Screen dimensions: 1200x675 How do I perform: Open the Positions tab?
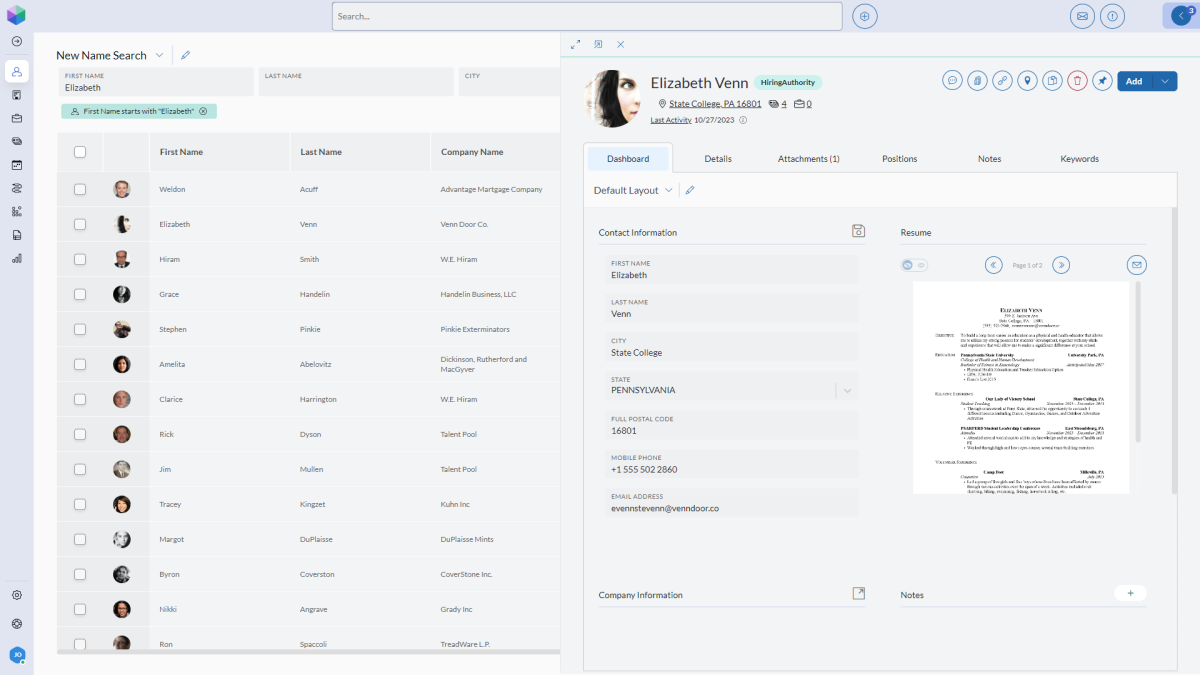tap(899, 158)
